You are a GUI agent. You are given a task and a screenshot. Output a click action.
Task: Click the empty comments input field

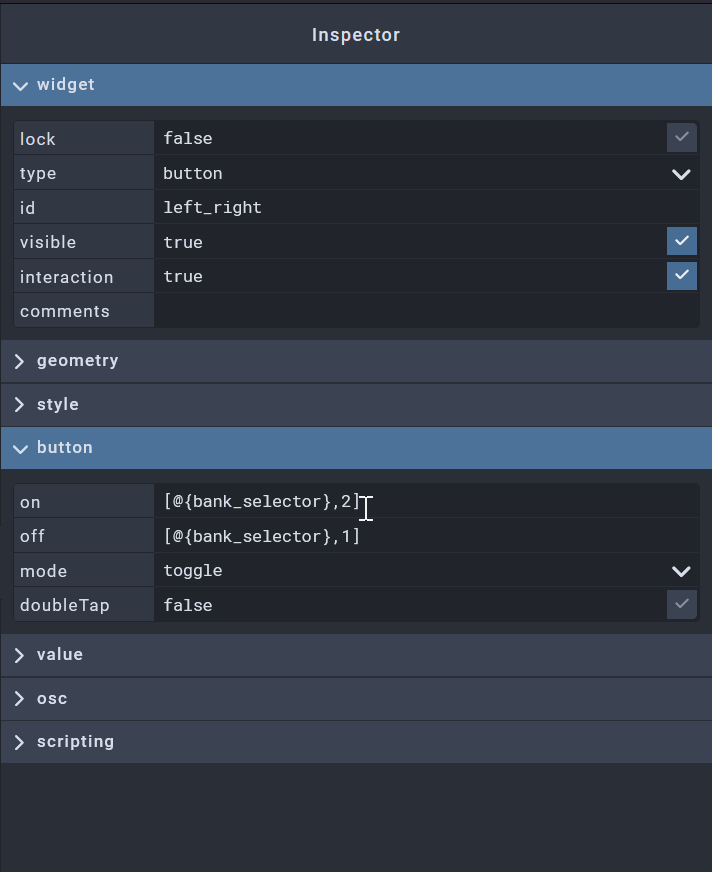click(425, 311)
